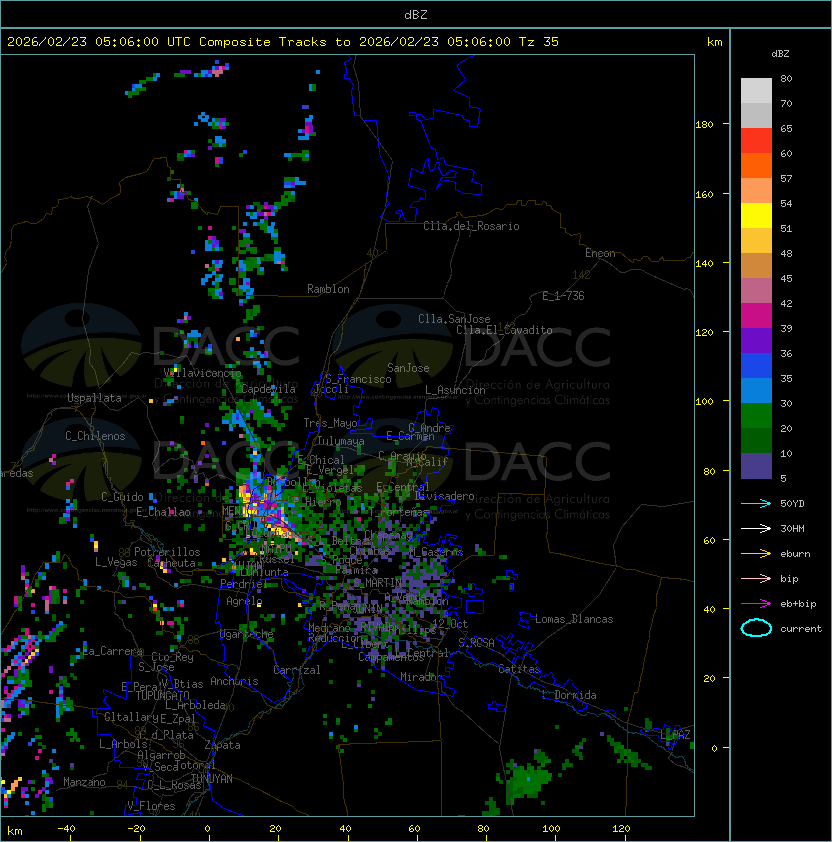This screenshot has width=832, height=842.
Task: Pick the orange 57-60 dBZ legend swatch
Action: tap(756, 165)
